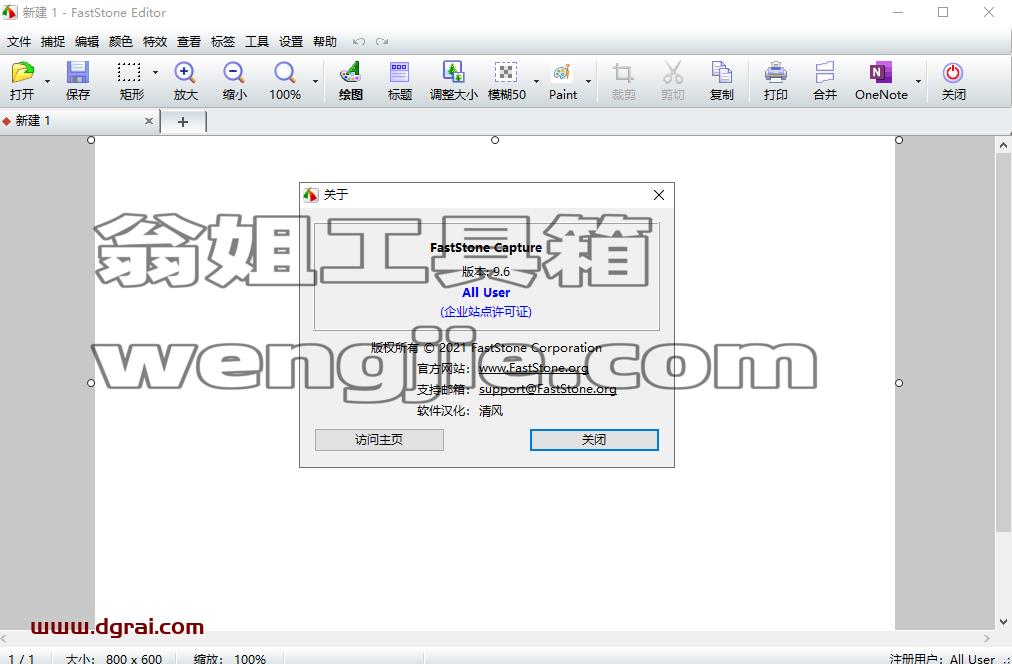The width and height of the screenshot is (1012, 664).
Task: Click the redo arrow in the menu bar
Action: point(382,41)
